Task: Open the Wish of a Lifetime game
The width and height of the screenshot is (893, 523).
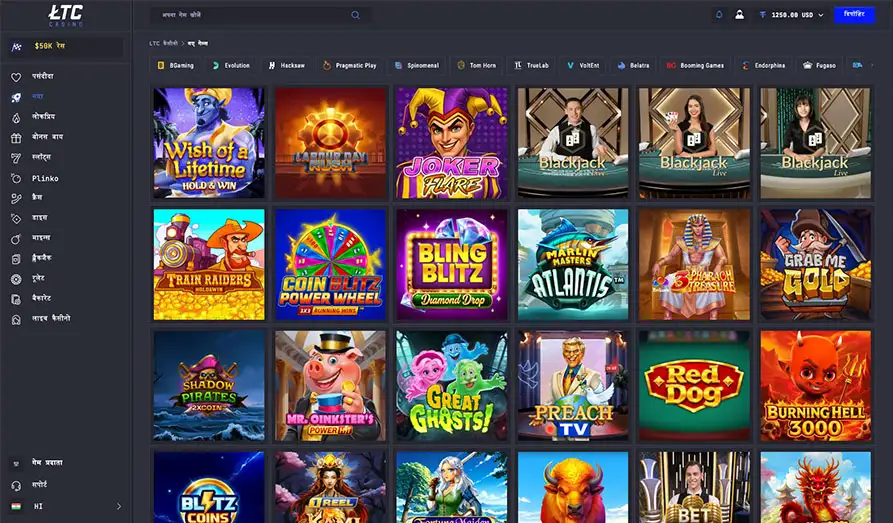Action: click(209, 143)
